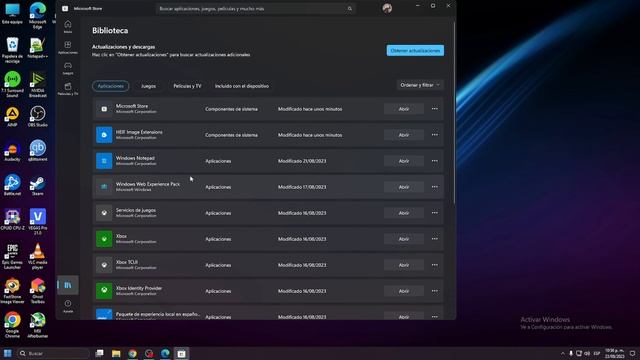Open the user profile avatar in the Store
640x360 pixels.
(387, 8)
